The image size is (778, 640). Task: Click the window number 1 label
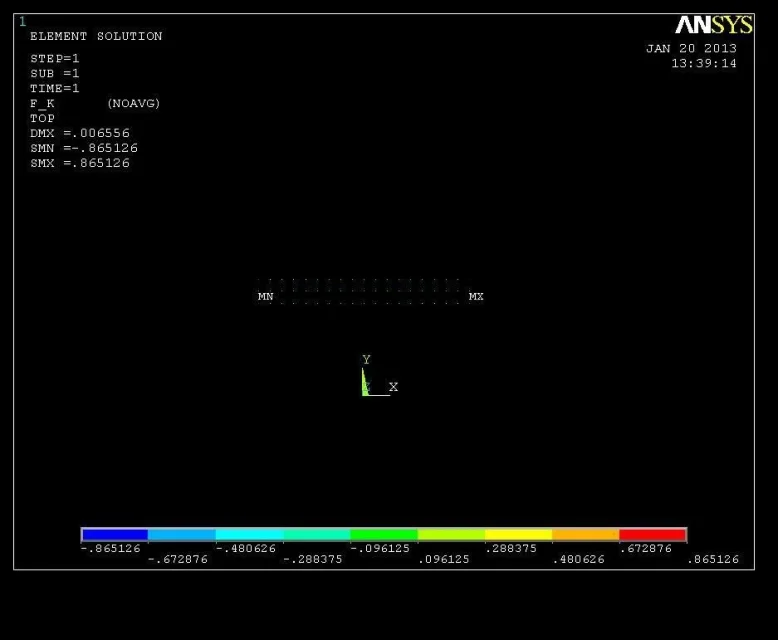pyautogui.click(x=22, y=21)
